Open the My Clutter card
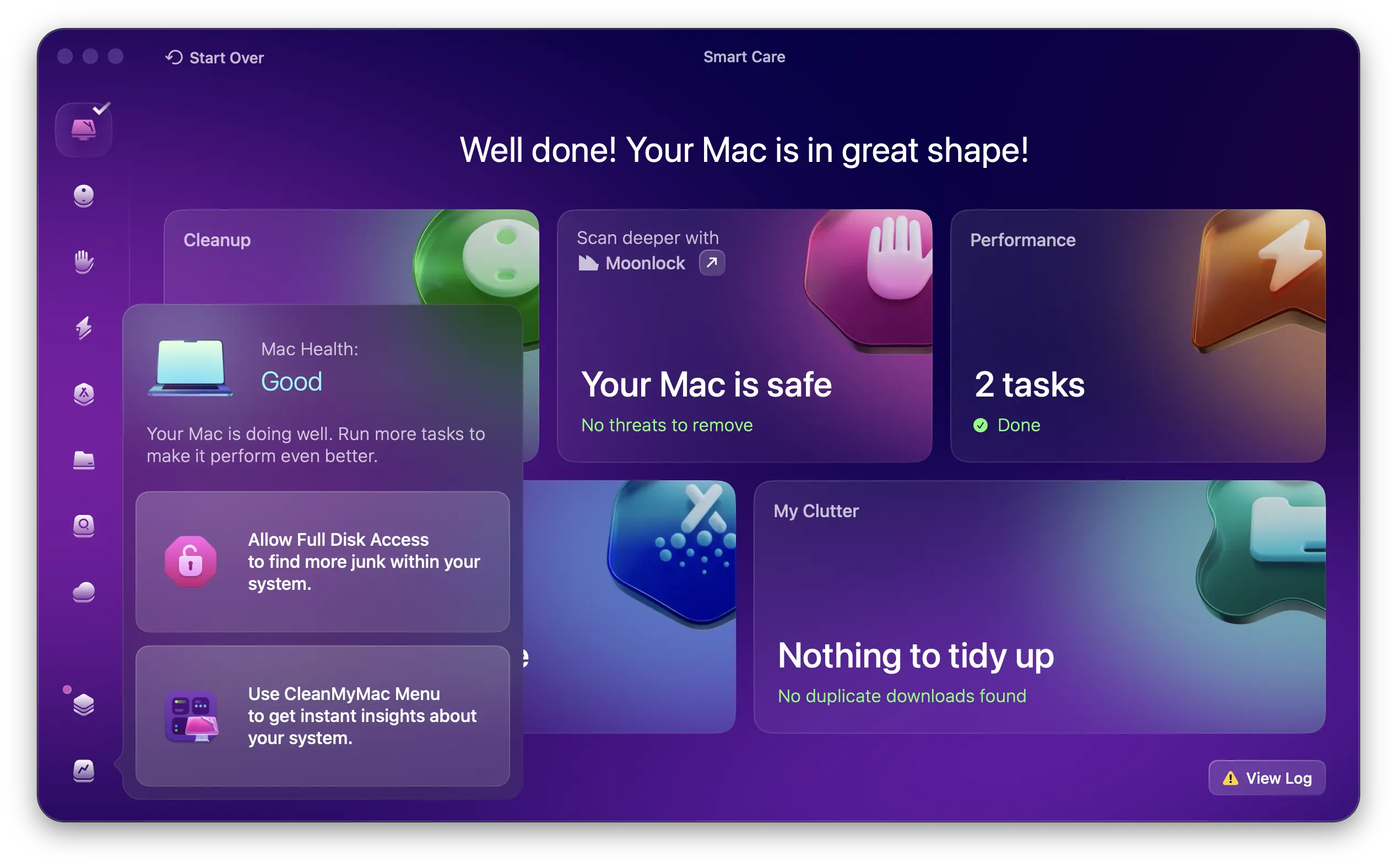This screenshot has width=1397, height=868. pyautogui.click(x=1039, y=607)
